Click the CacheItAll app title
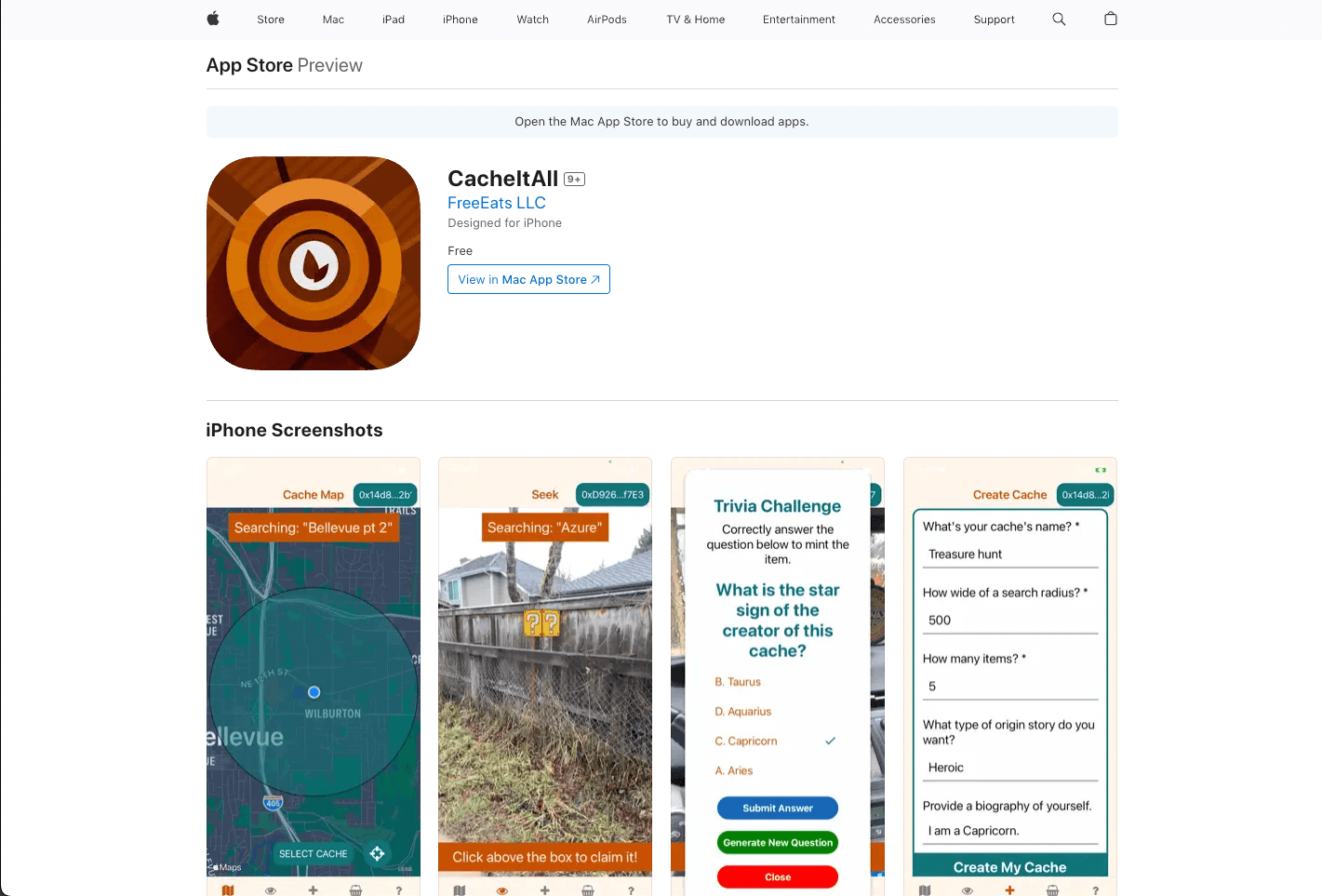1322x896 pixels. tap(503, 179)
